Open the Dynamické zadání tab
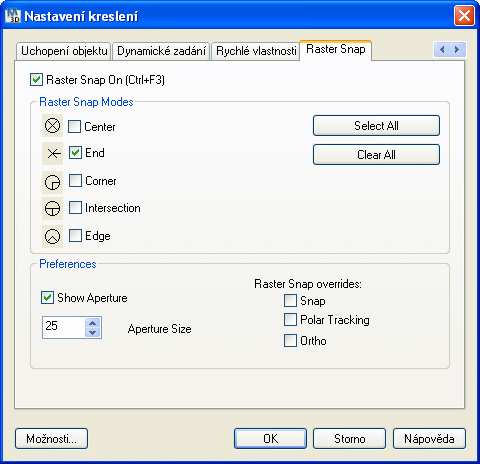 click(x=161, y=51)
